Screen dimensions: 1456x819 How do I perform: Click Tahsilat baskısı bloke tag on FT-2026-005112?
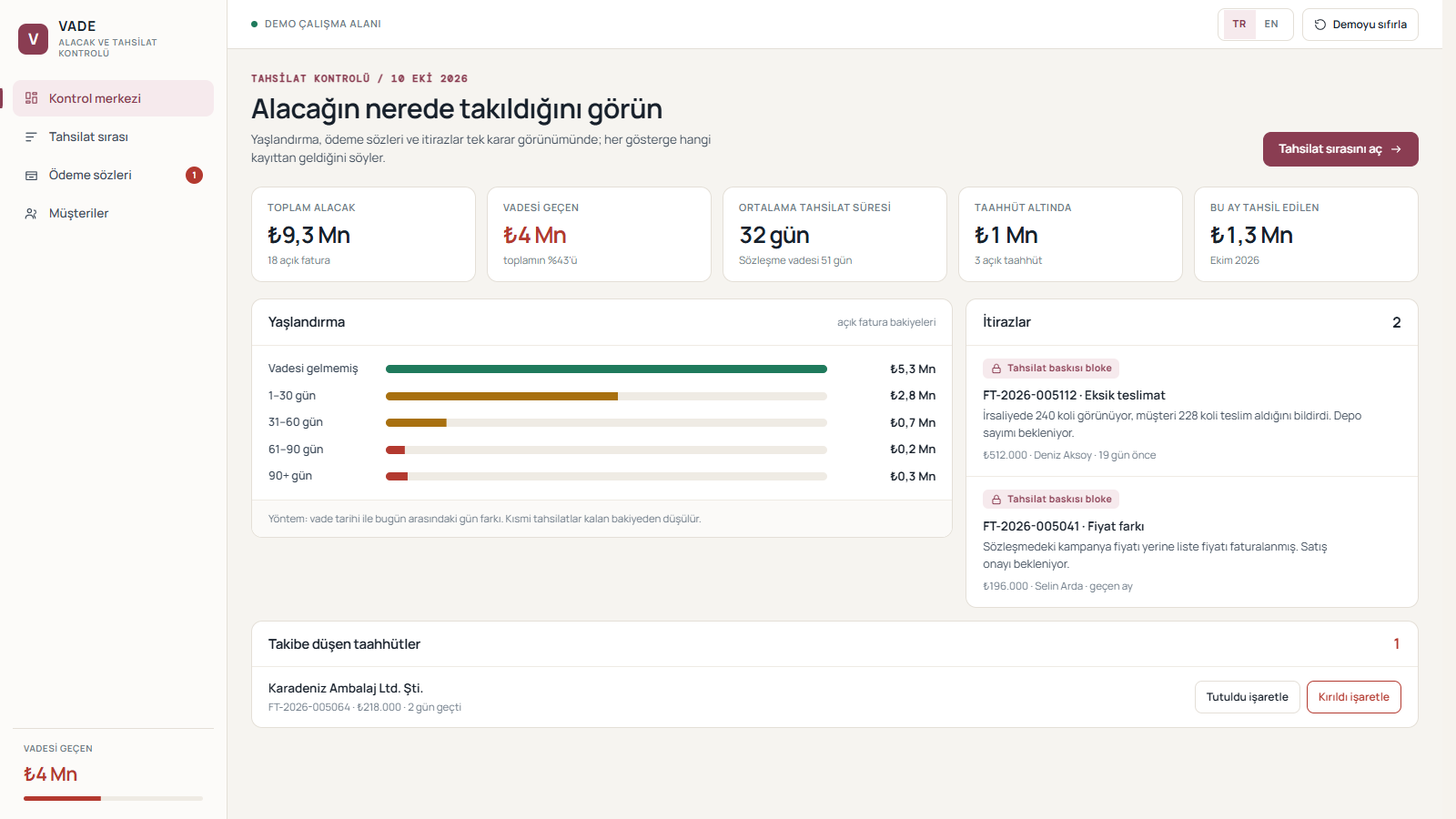pyautogui.click(x=1051, y=369)
